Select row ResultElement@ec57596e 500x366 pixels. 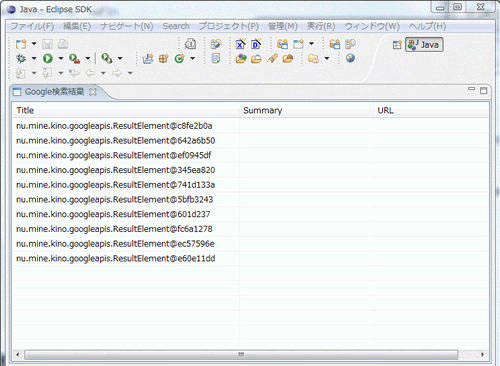[251, 244]
